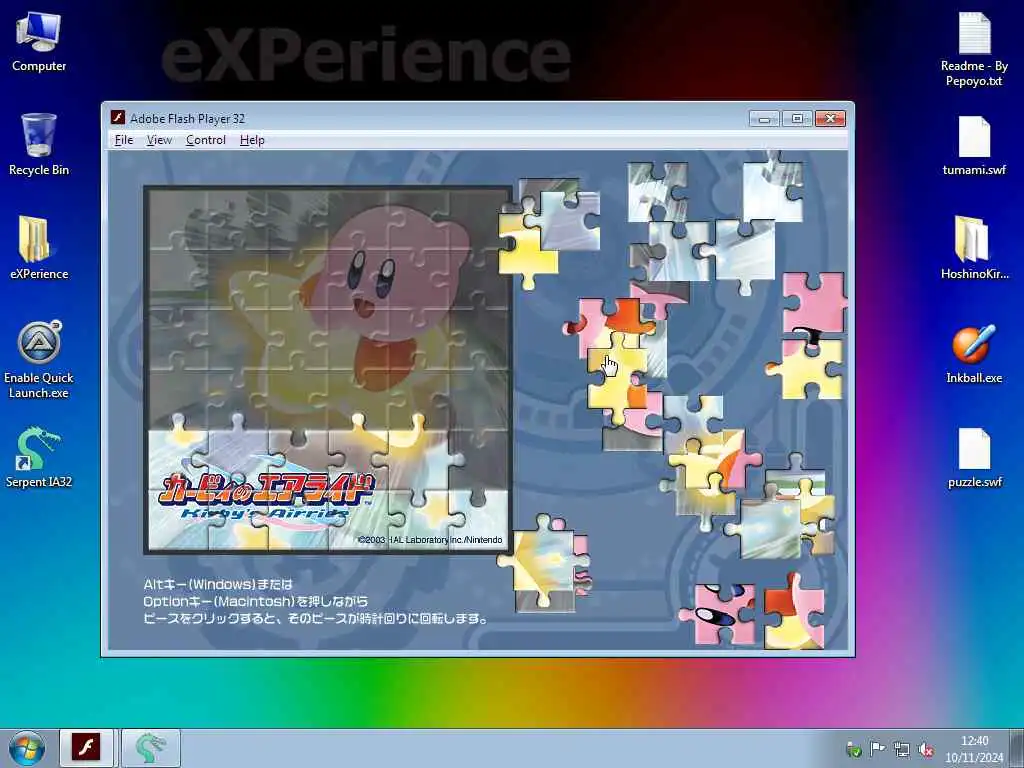This screenshot has height=768, width=1024.
Task: Click the Serpent dragon taskbar button
Action: click(150, 748)
